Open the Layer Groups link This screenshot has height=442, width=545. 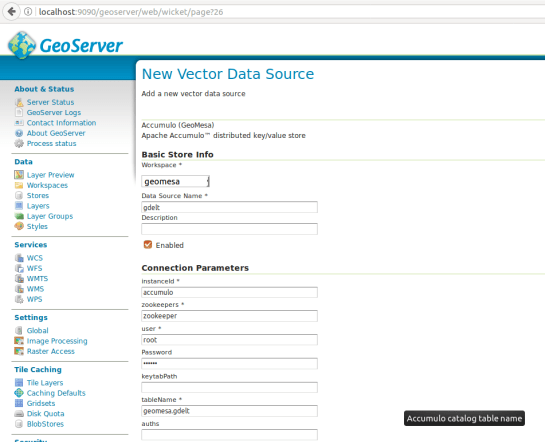pos(50,216)
